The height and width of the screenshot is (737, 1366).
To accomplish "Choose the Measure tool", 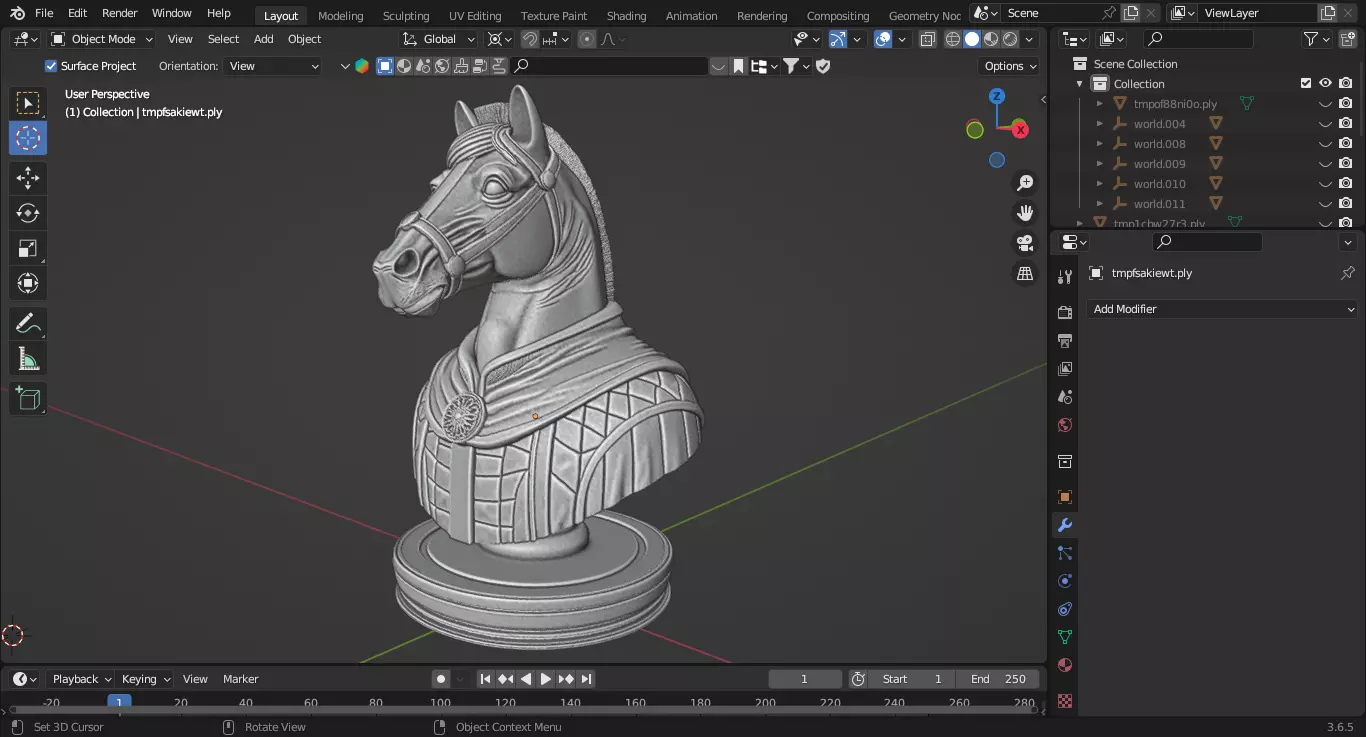I will (28, 358).
